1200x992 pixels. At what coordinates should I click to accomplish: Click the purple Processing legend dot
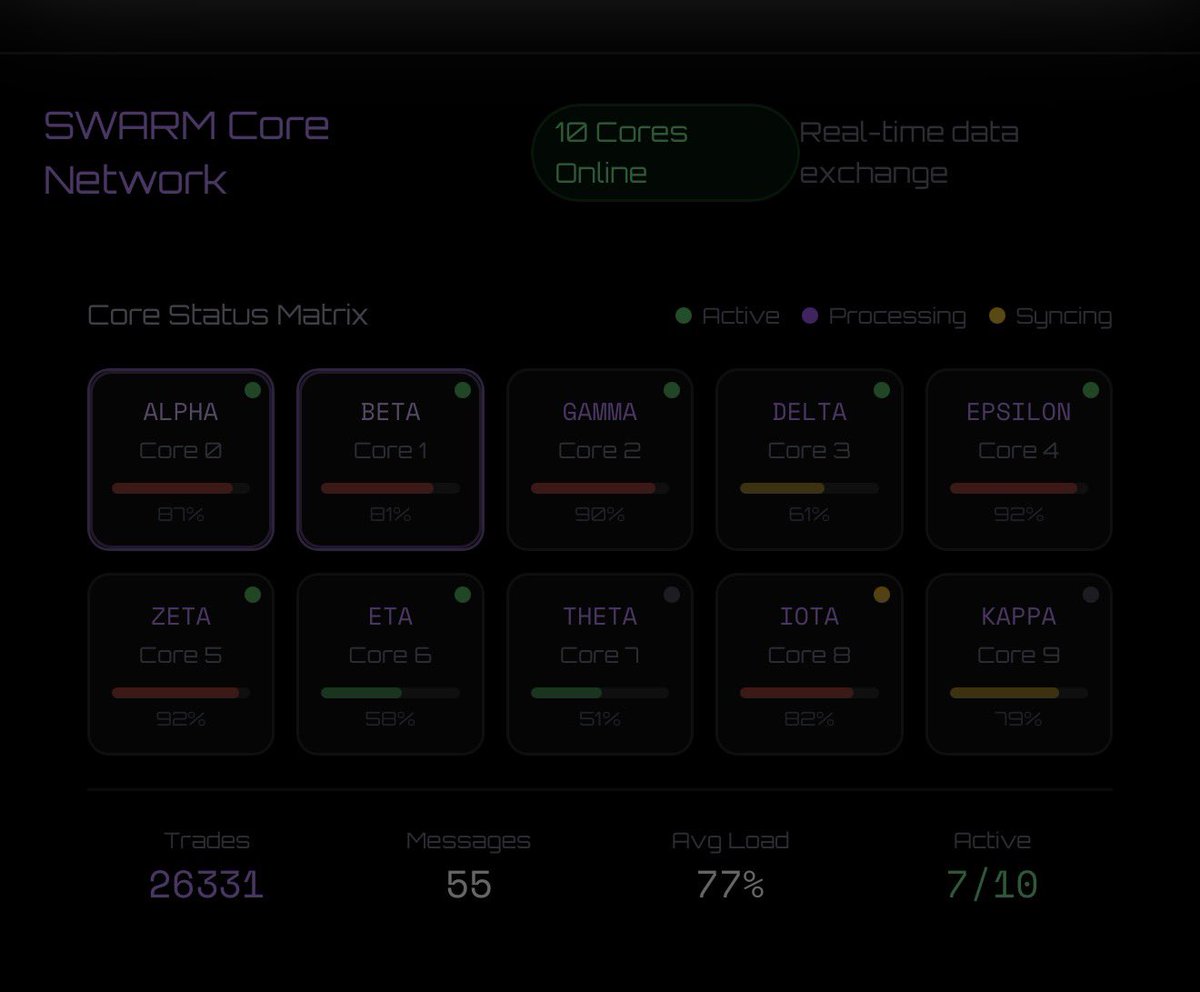810,316
